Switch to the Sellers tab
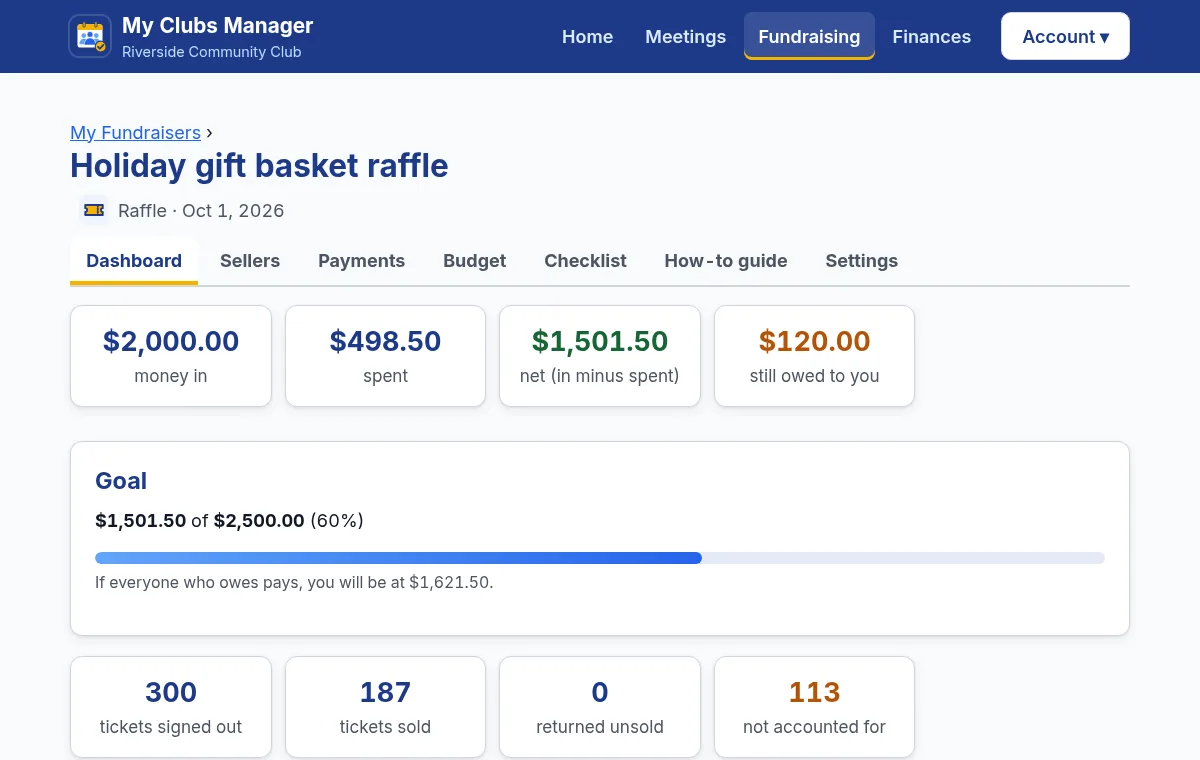 250,261
